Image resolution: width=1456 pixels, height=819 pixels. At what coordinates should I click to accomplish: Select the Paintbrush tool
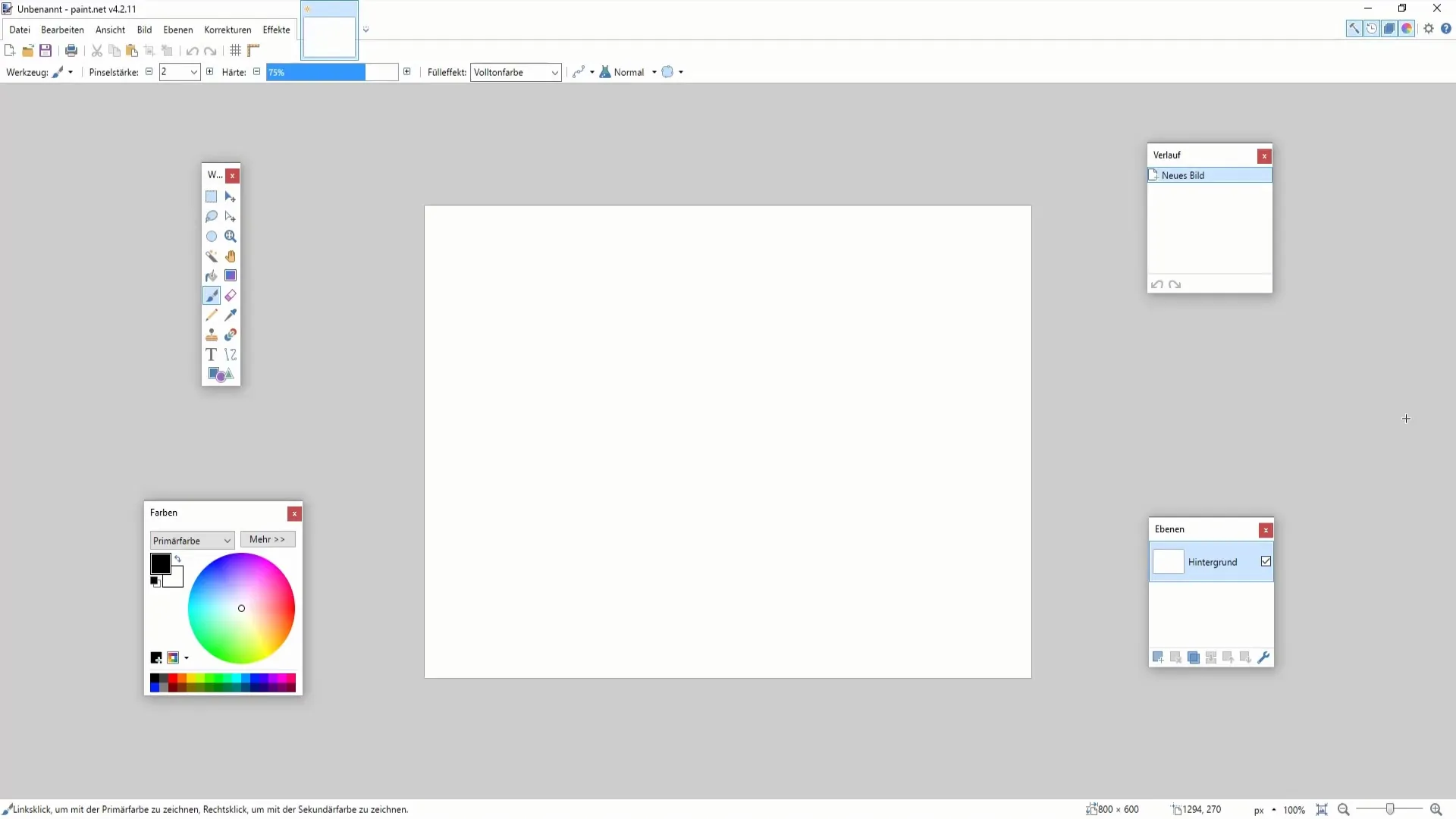pos(212,295)
